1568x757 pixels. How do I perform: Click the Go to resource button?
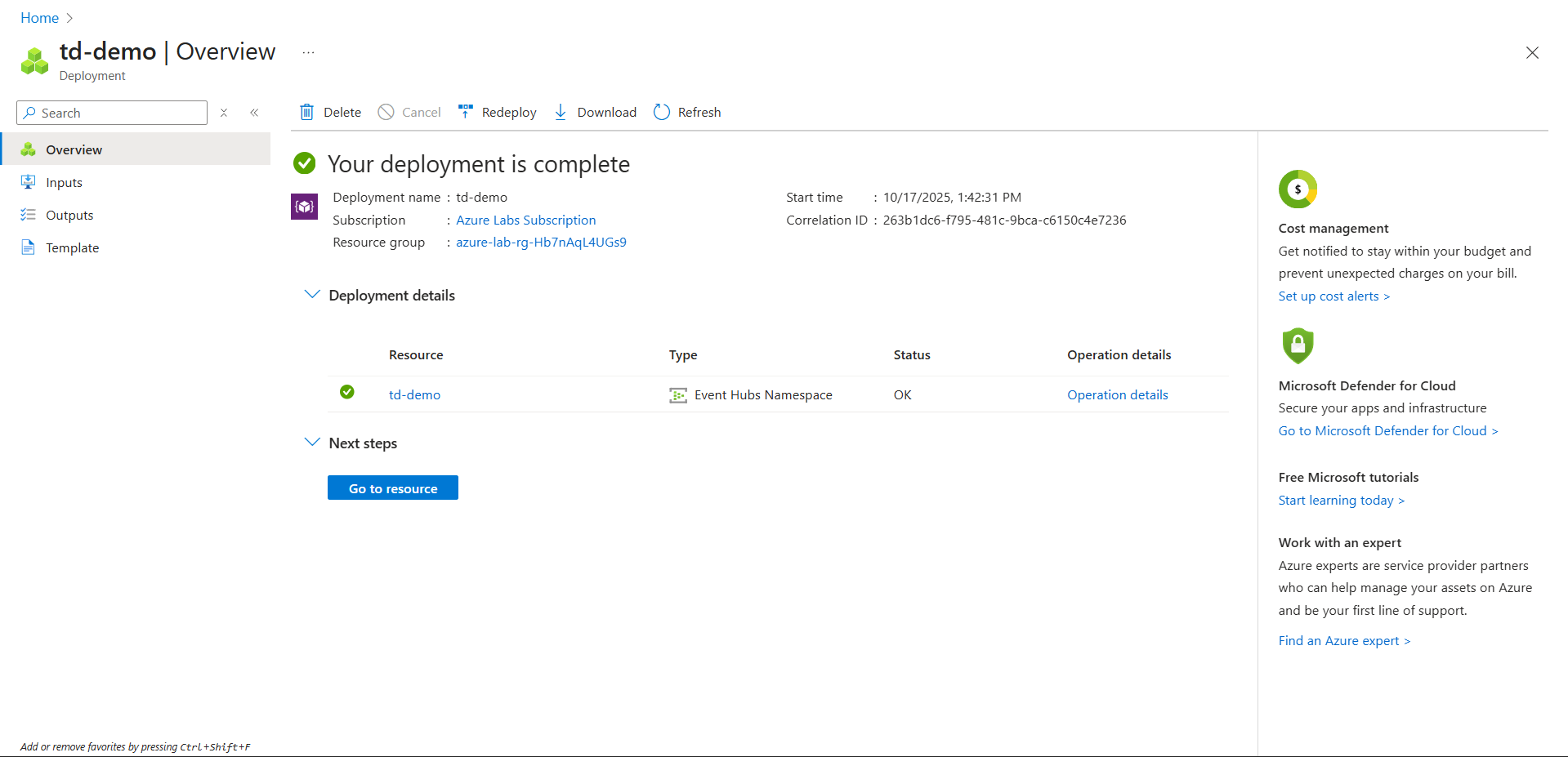393,488
